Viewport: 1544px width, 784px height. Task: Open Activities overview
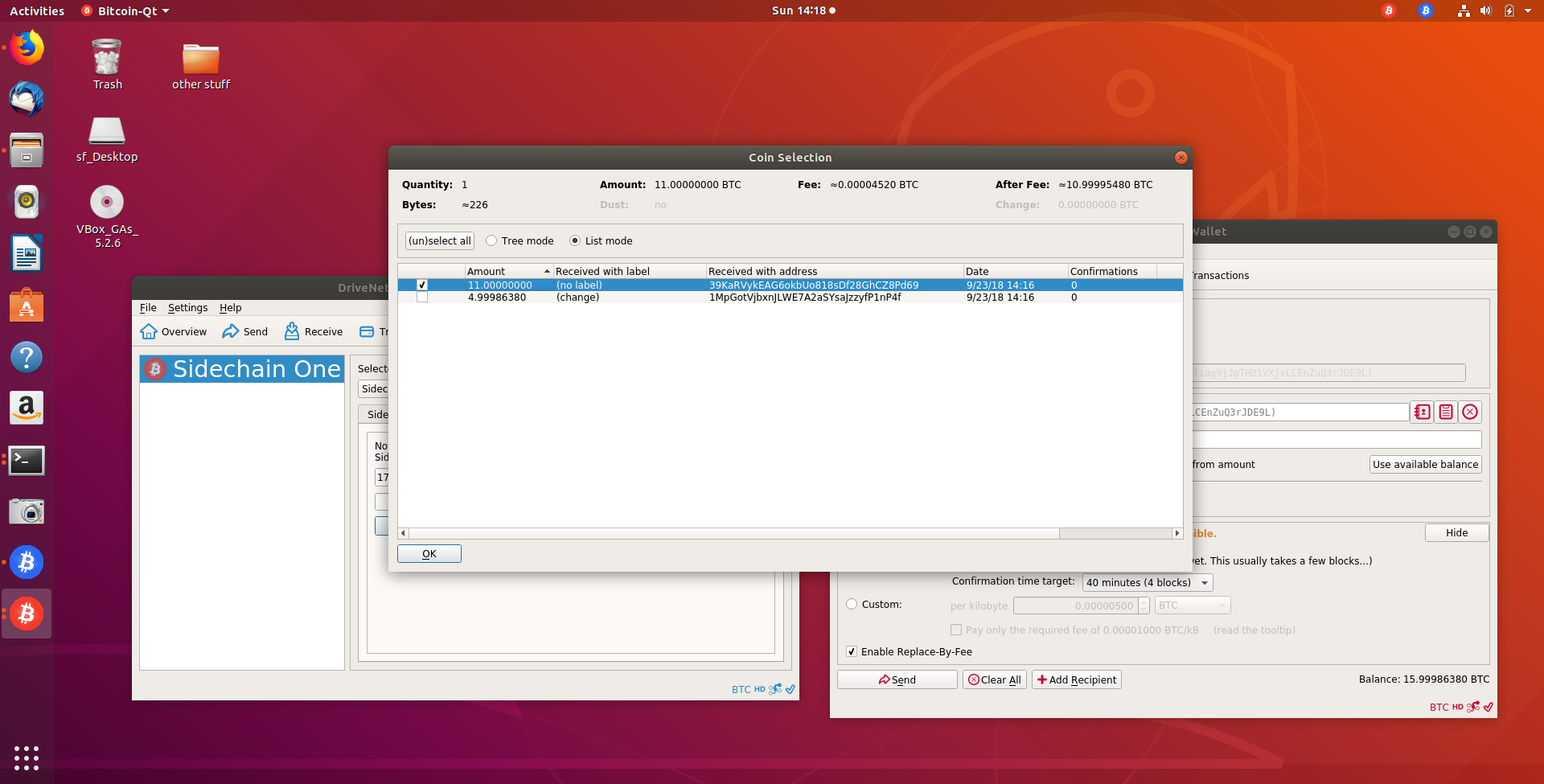[37, 10]
